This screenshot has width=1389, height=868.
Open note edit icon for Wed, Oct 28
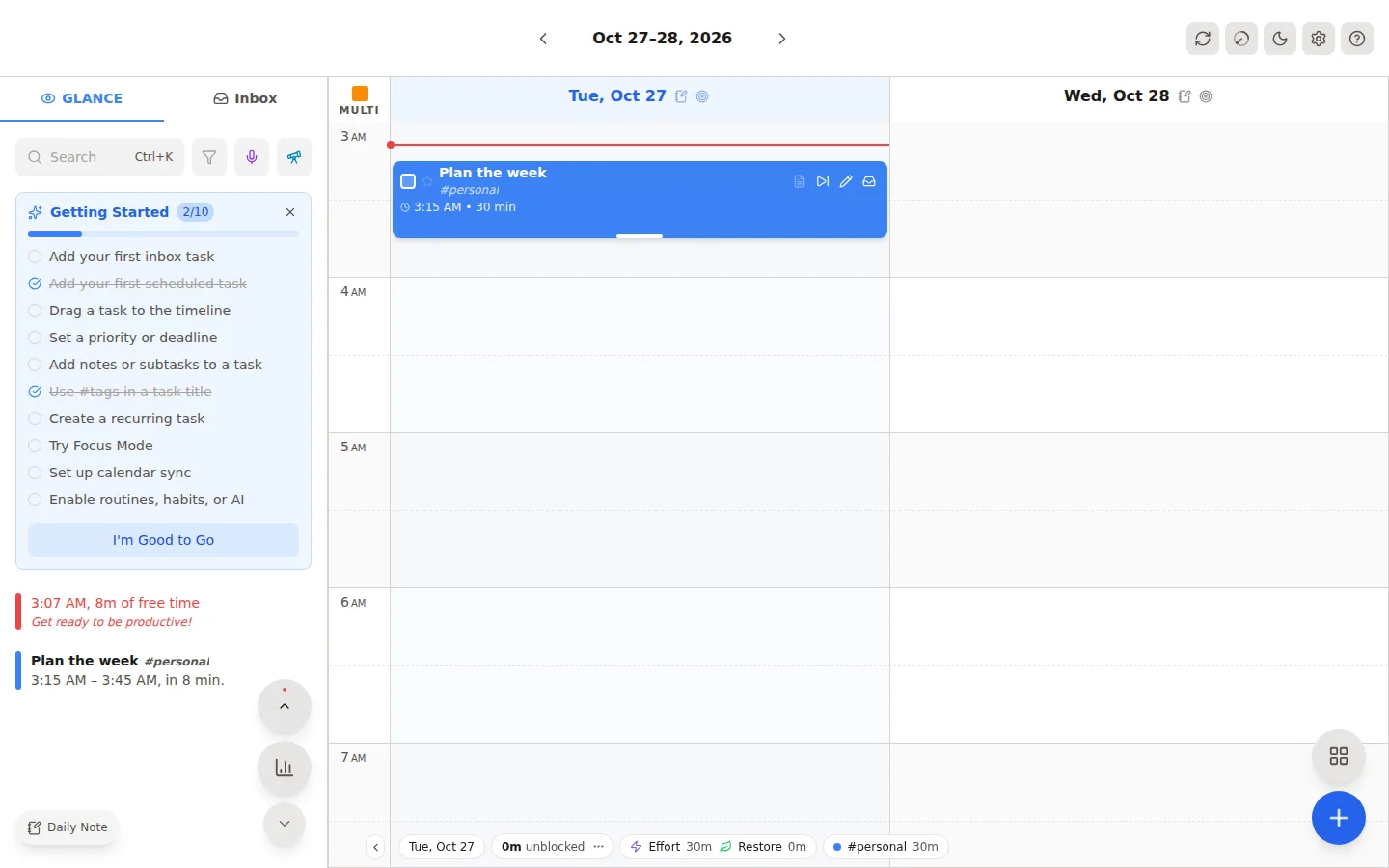(1185, 96)
